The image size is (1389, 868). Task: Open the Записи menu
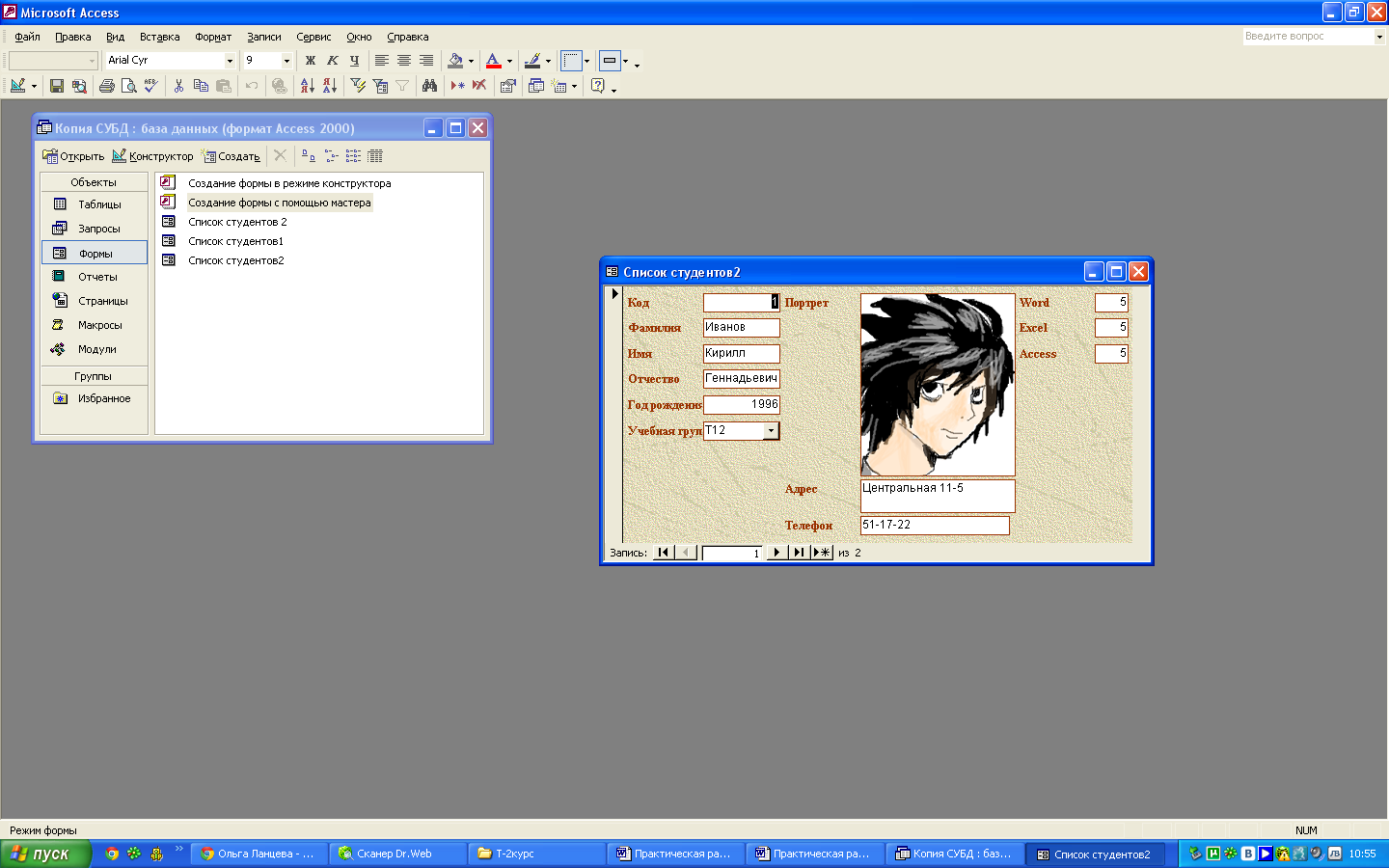click(x=264, y=37)
